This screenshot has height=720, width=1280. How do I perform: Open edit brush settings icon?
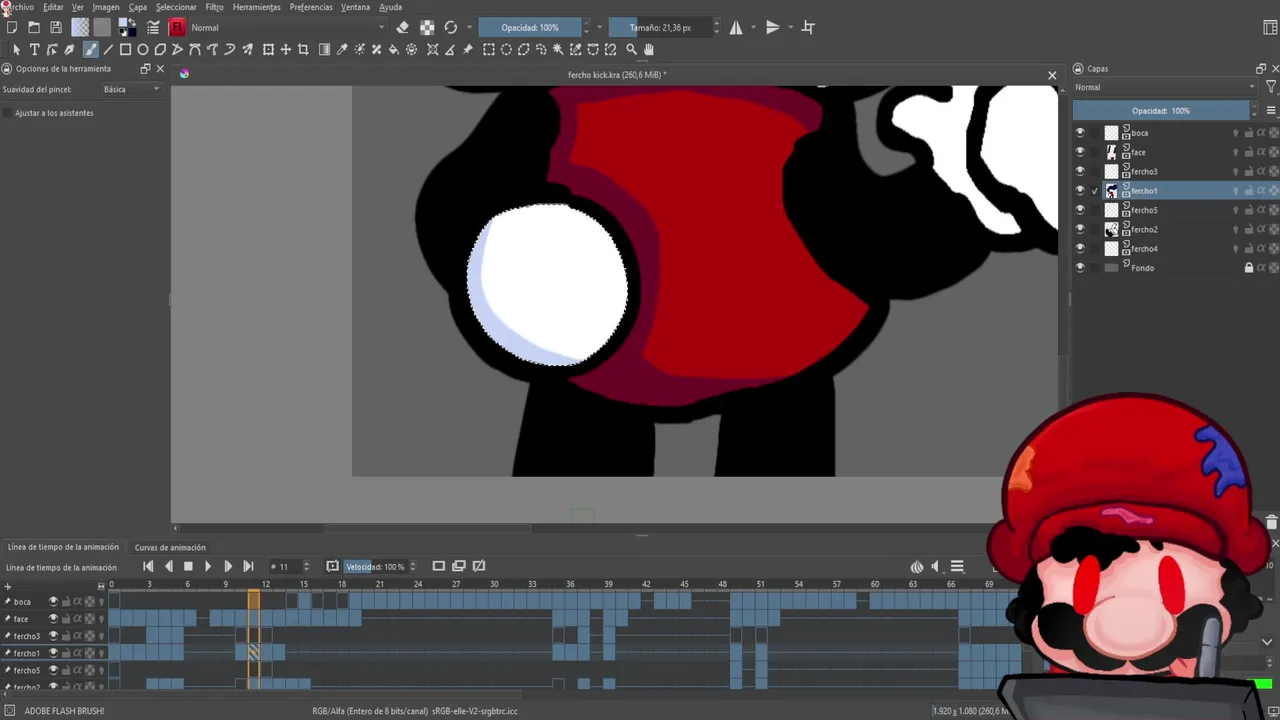[x=153, y=28]
